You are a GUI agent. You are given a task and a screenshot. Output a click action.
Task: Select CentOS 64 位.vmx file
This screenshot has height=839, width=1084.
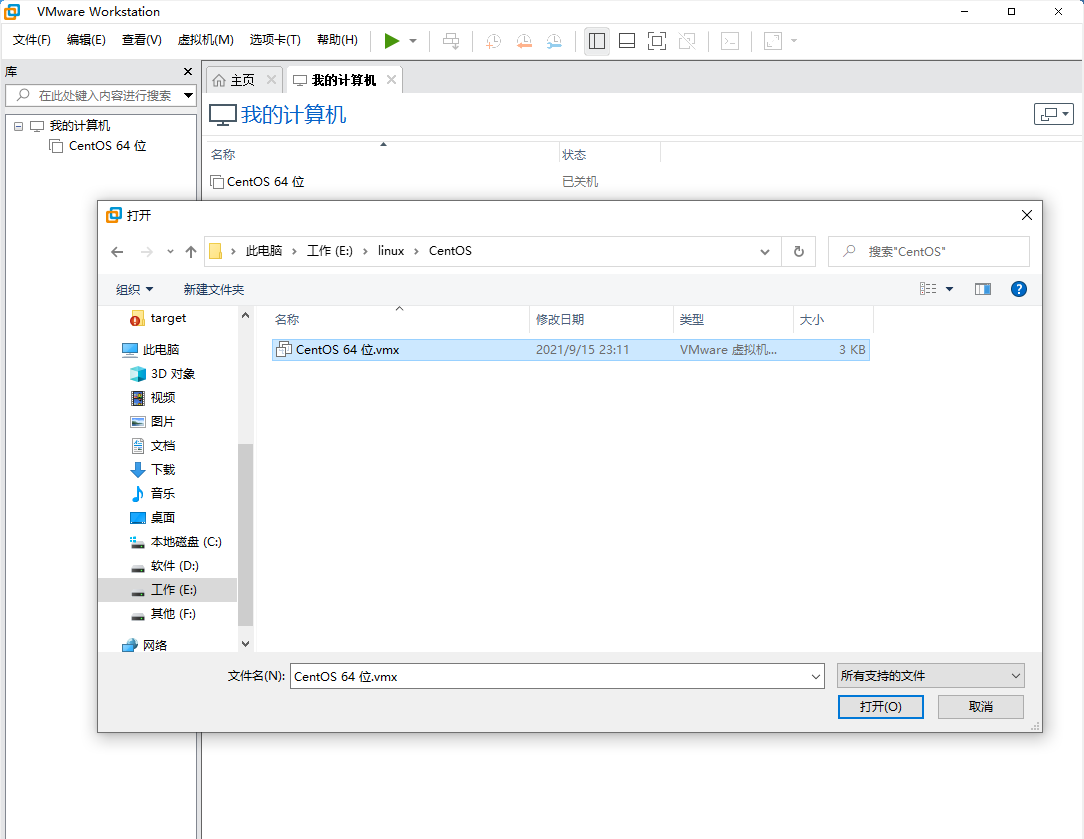tap(570, 350)
